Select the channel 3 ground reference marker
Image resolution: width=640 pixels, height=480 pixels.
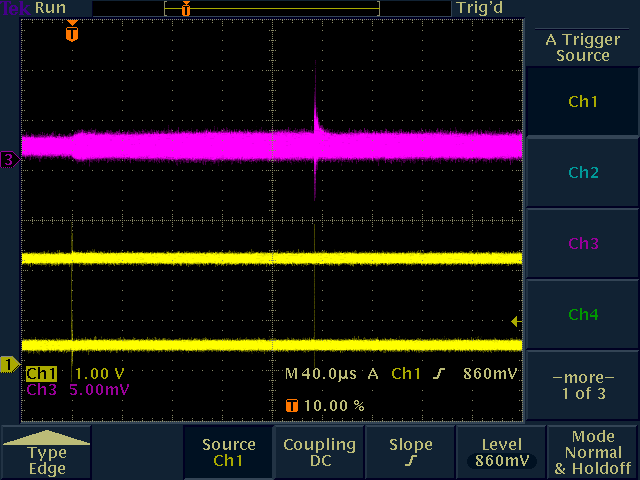pyautogui.click(x=8, y=159)
